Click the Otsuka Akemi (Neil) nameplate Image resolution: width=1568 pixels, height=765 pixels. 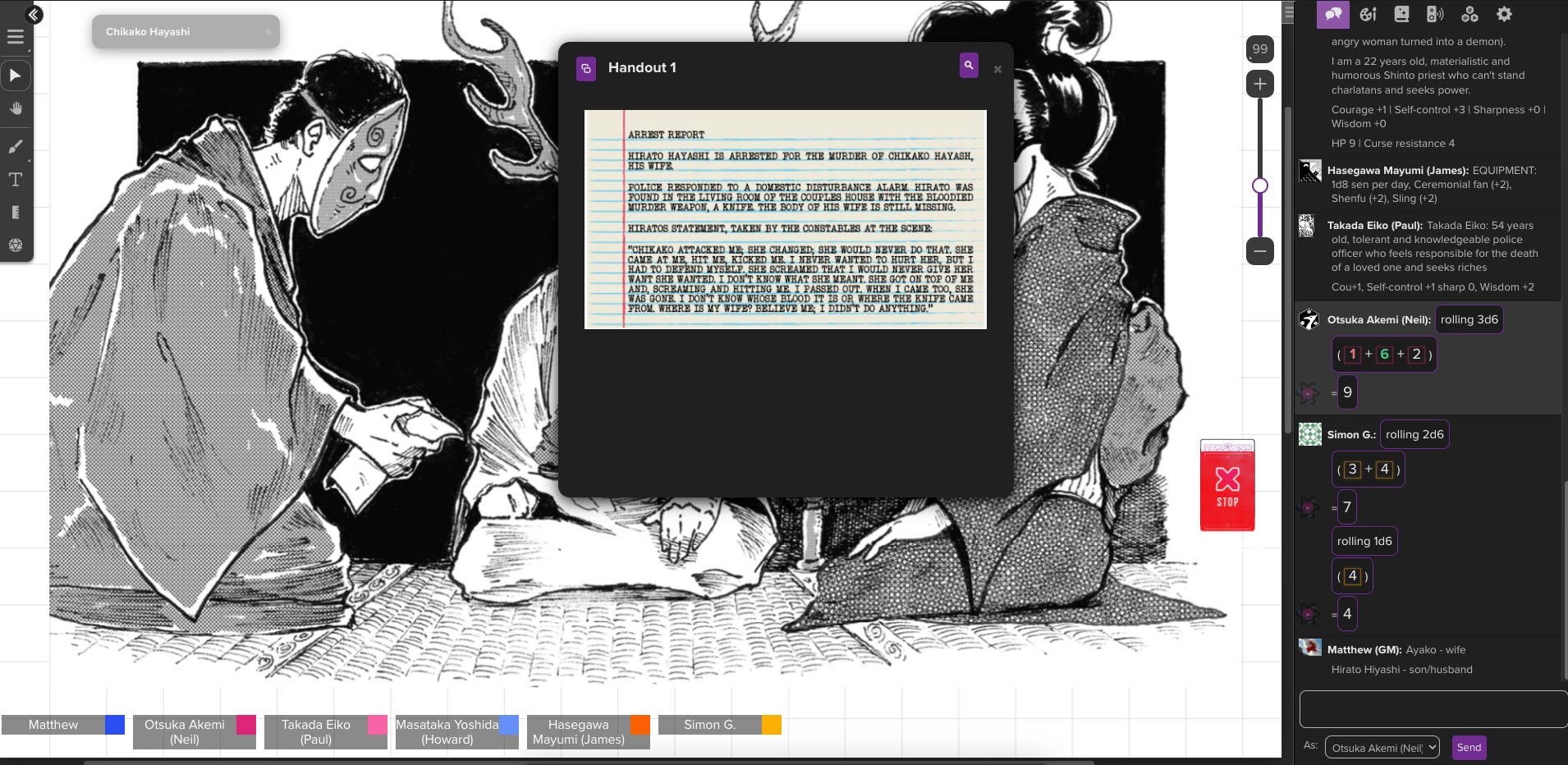tap(185, 731)
